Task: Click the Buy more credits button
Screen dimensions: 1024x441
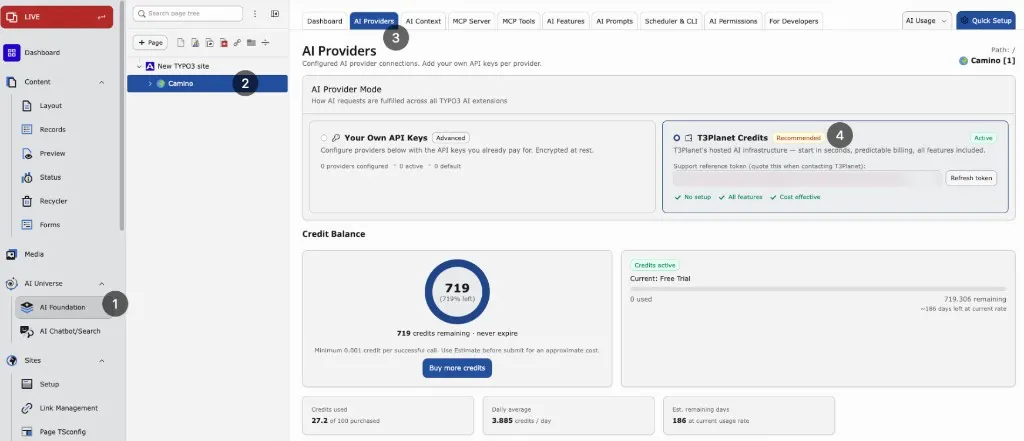Action: (x=457, y=368)
